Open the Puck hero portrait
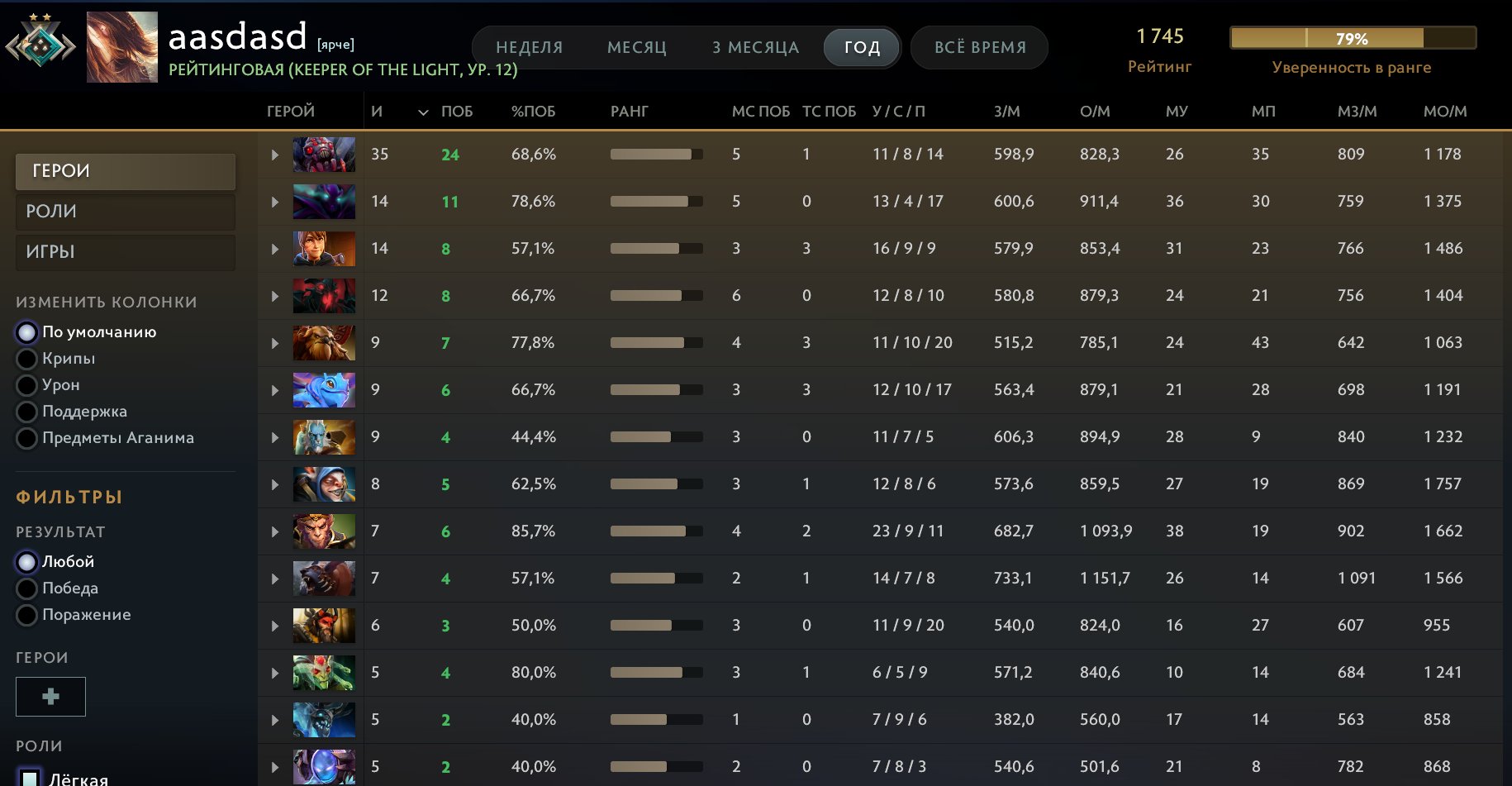Viewport: 1512px width, 786px height. [324, 390]
